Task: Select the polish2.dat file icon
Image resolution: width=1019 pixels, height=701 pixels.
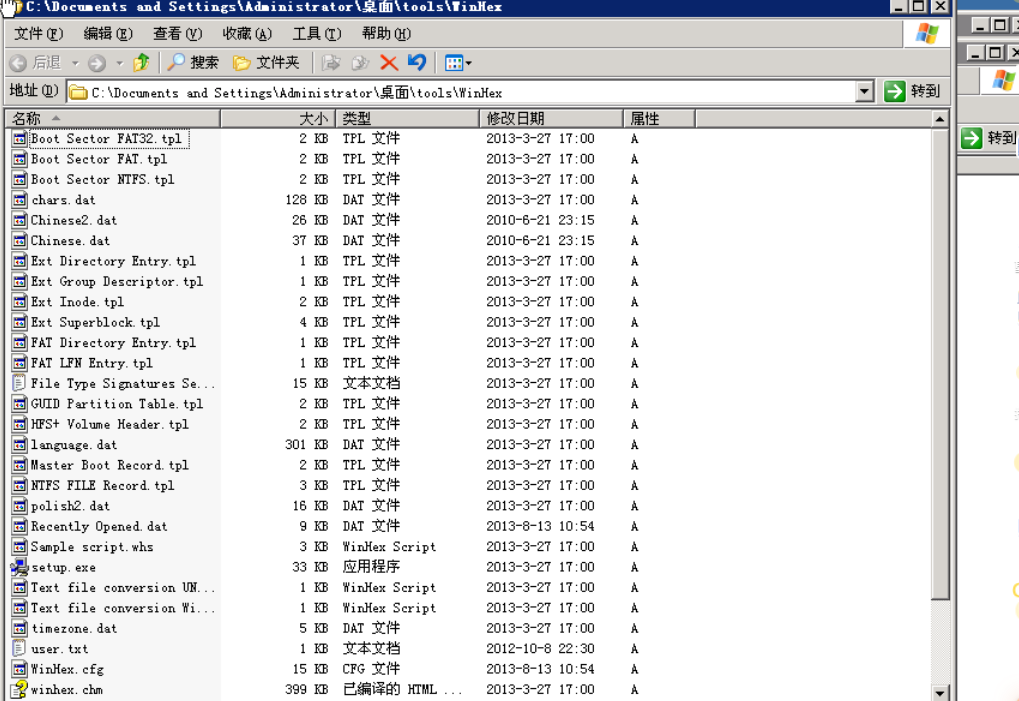Action: click(20, 505)
